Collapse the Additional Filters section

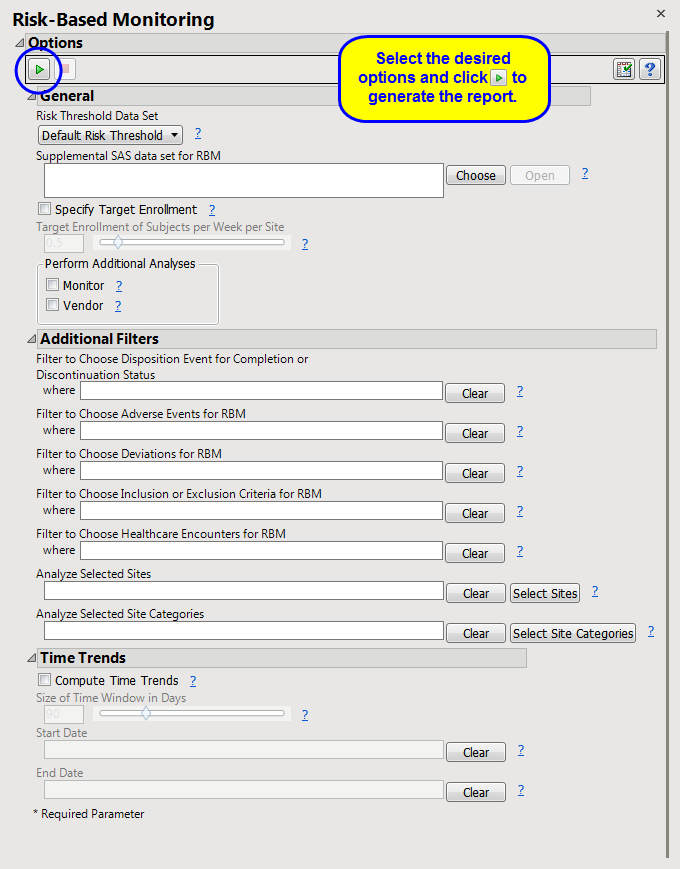point(32,339)
